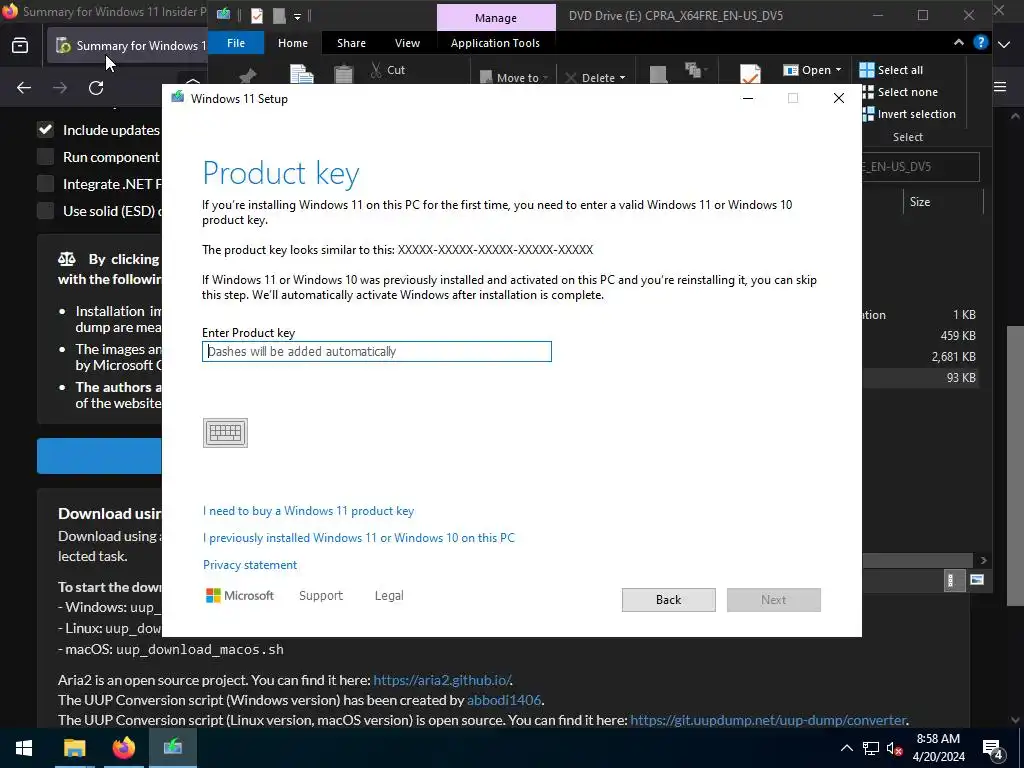Show hidden system tray icons

pyautogui.click(x=846, y=748)
